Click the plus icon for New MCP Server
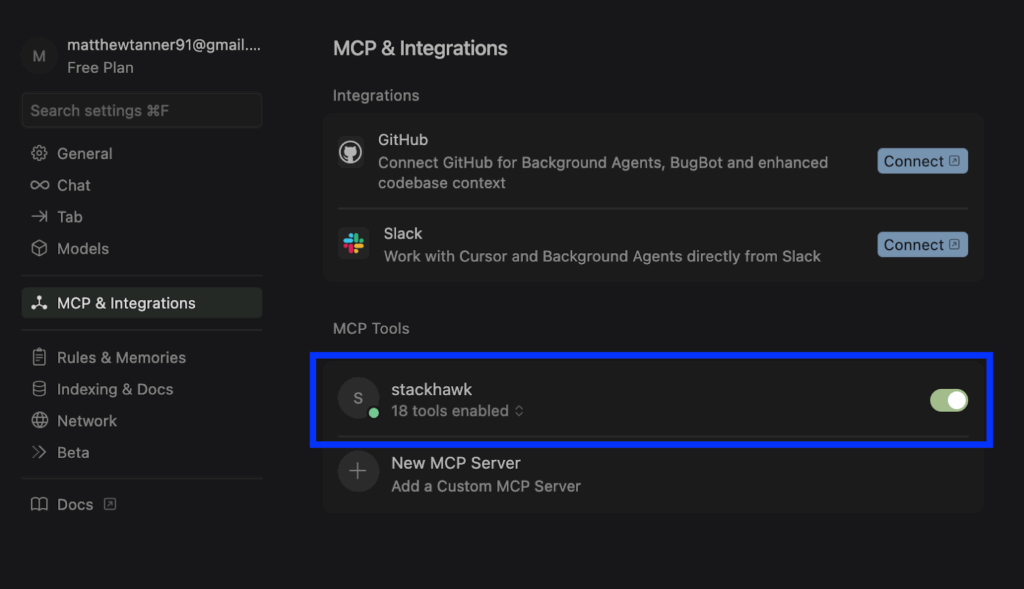This screenshot has height=589, width=1024. click(x=358, y=471)
